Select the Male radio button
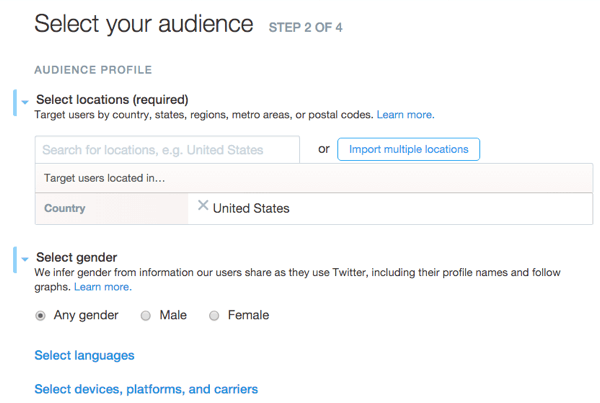 point(146,316)
